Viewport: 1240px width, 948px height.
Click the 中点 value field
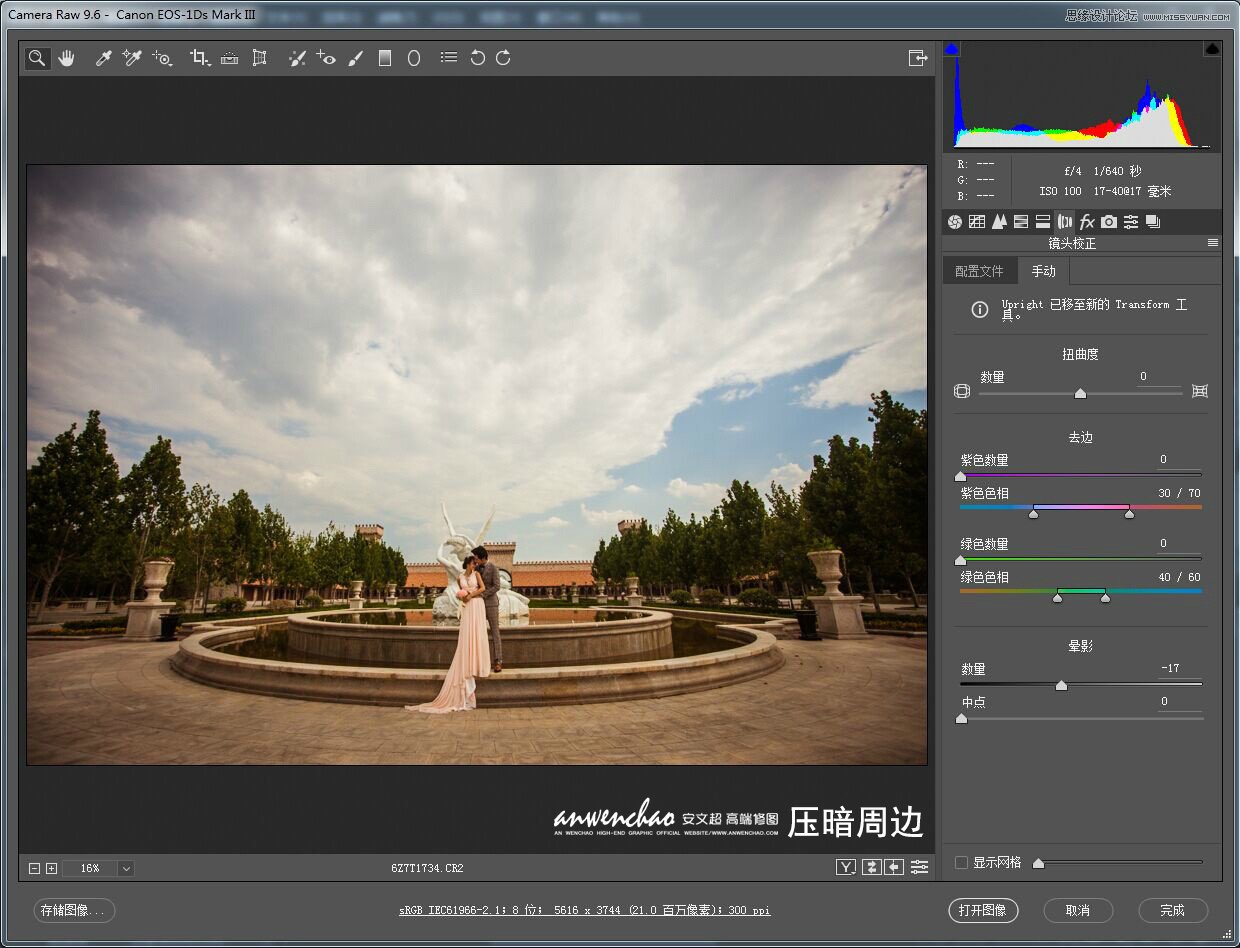(1179, 702)
